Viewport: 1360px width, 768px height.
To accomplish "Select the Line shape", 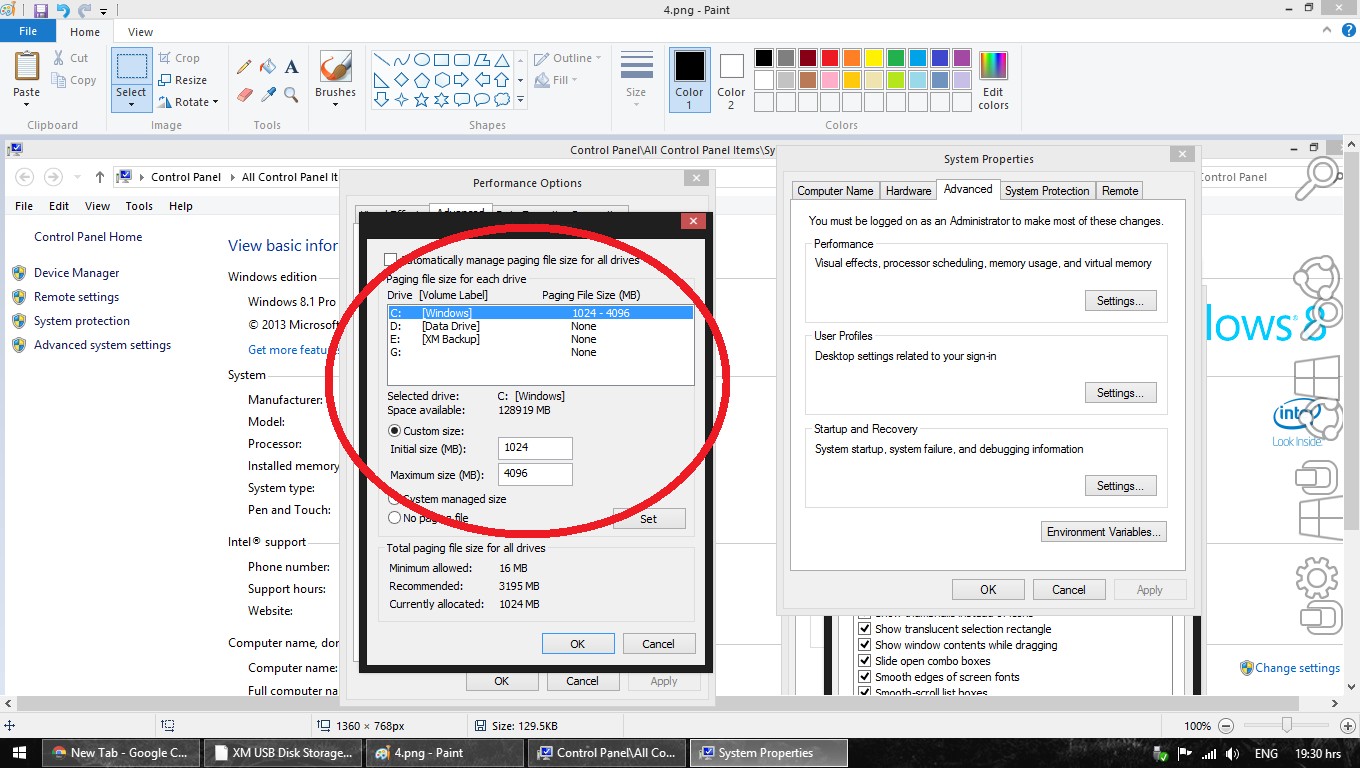I will [381, 59].
